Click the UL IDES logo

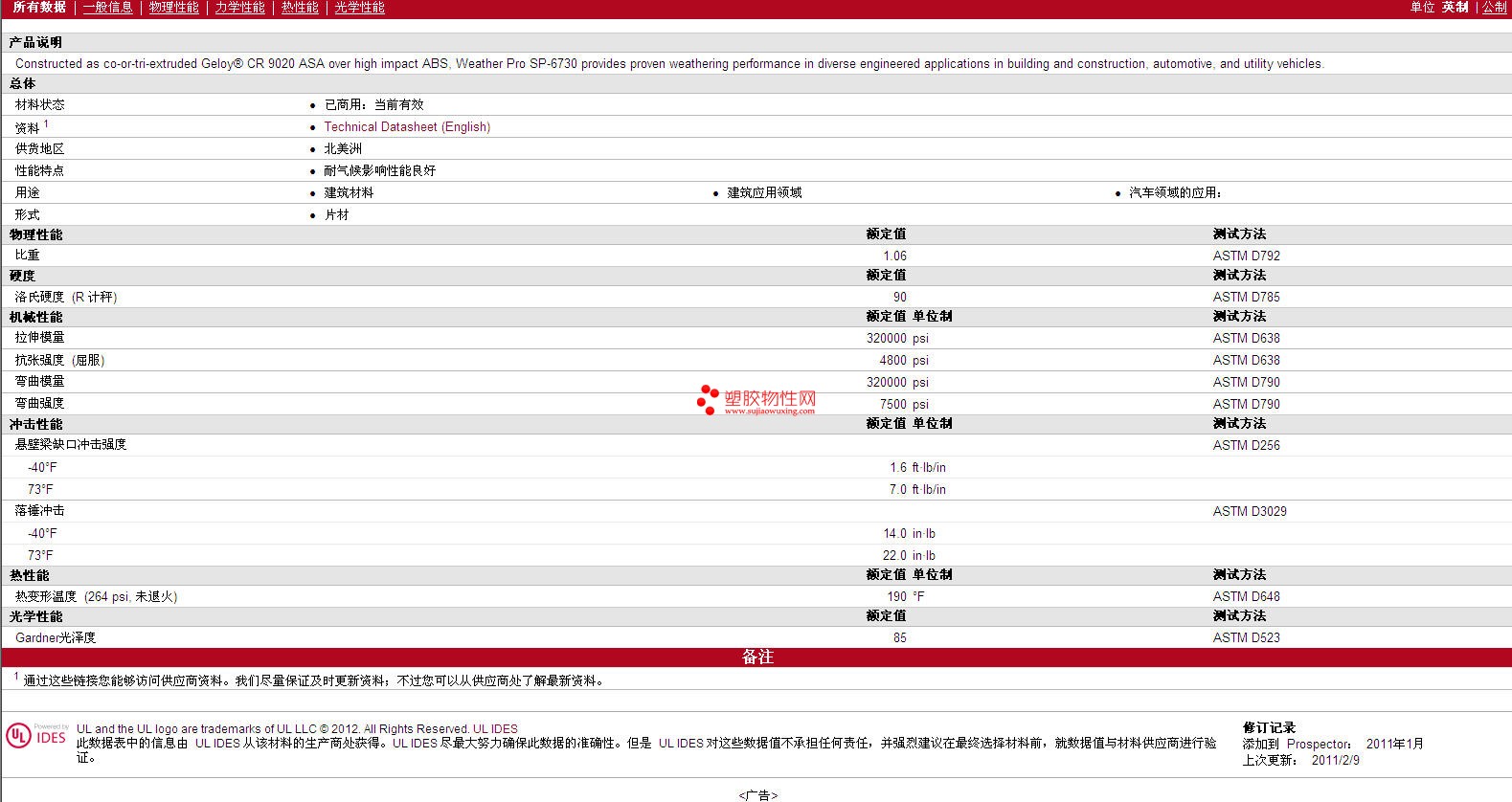[x=36, y=735]
